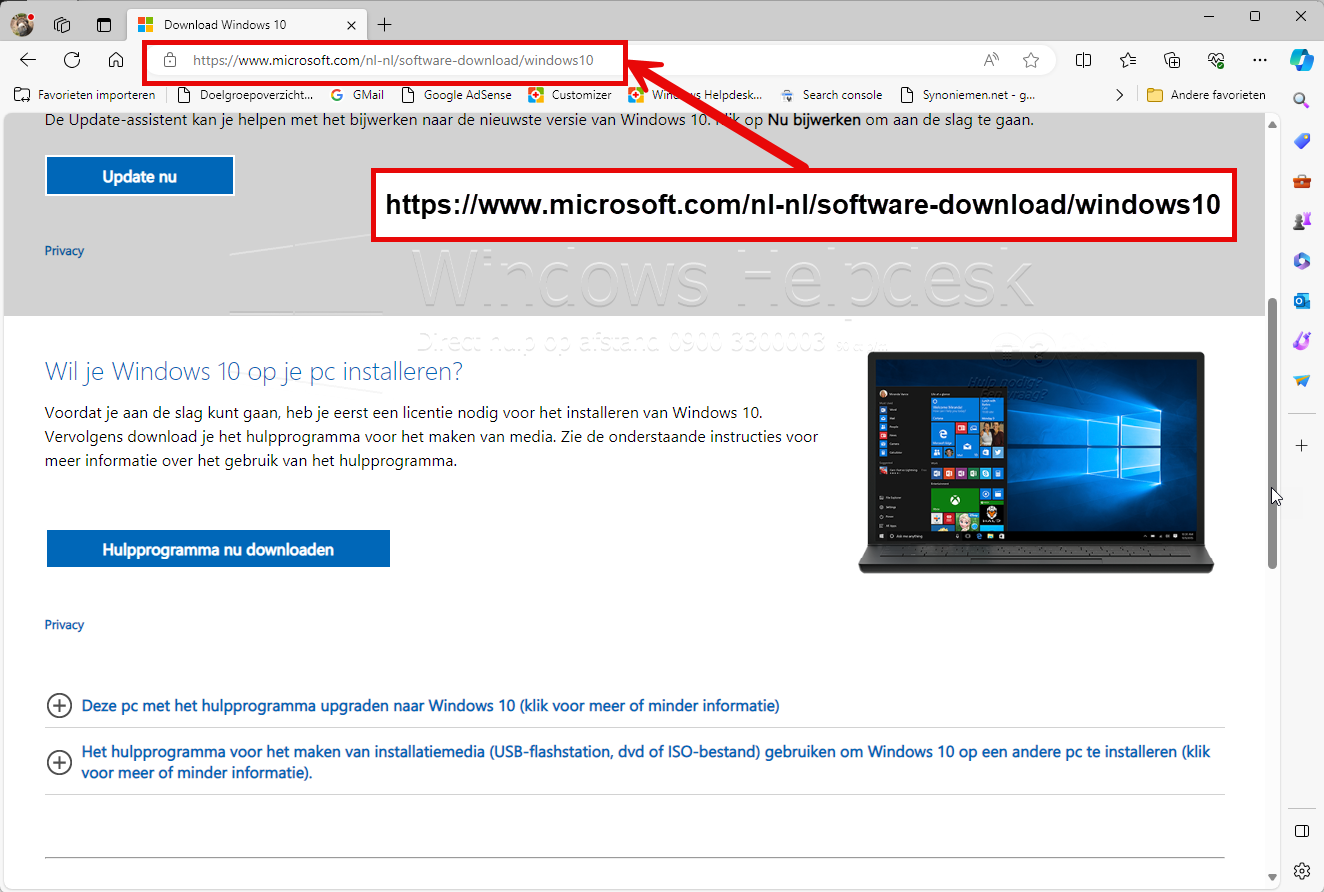
Task: Show more favorites bar items chevron
Action: click(x=1119, y=95)
